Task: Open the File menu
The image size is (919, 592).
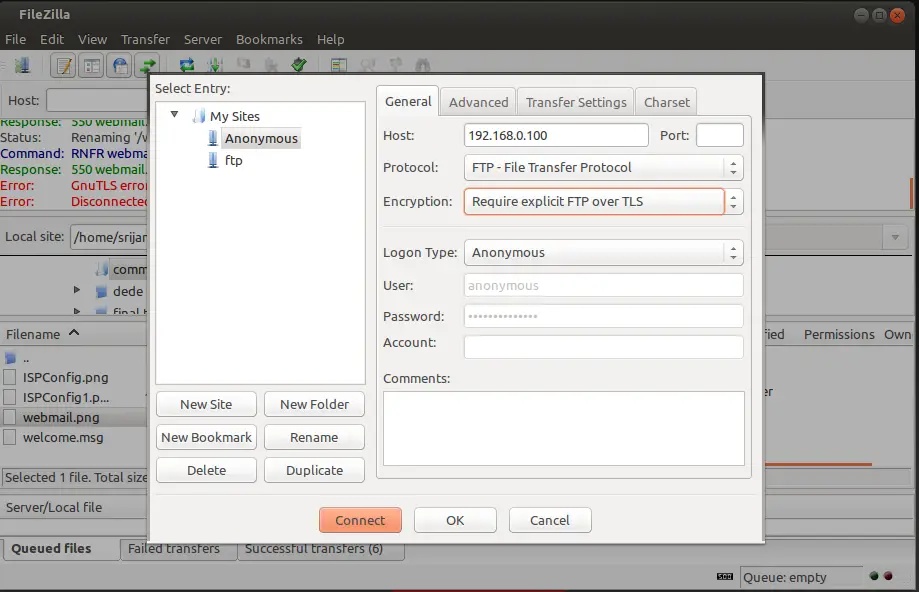Action: (15, 39)
